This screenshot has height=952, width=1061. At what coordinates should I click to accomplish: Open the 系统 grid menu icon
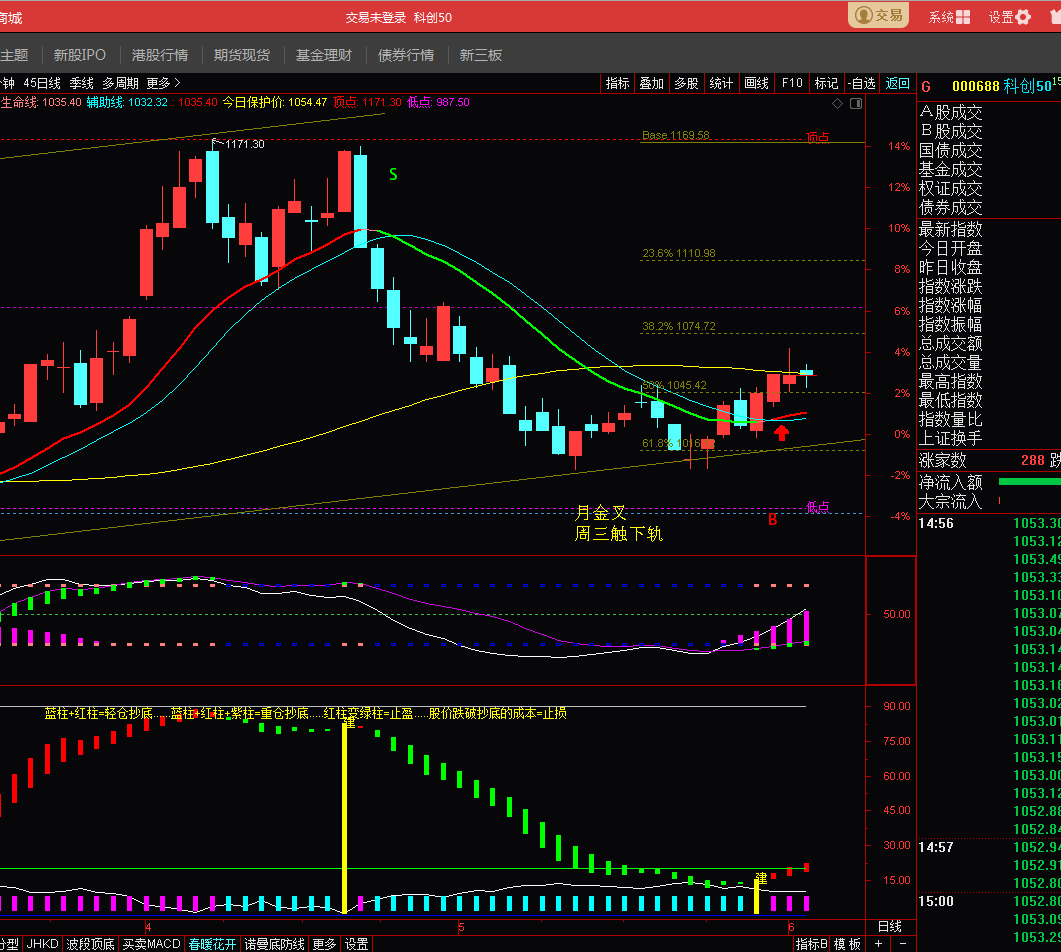(963, 17)
